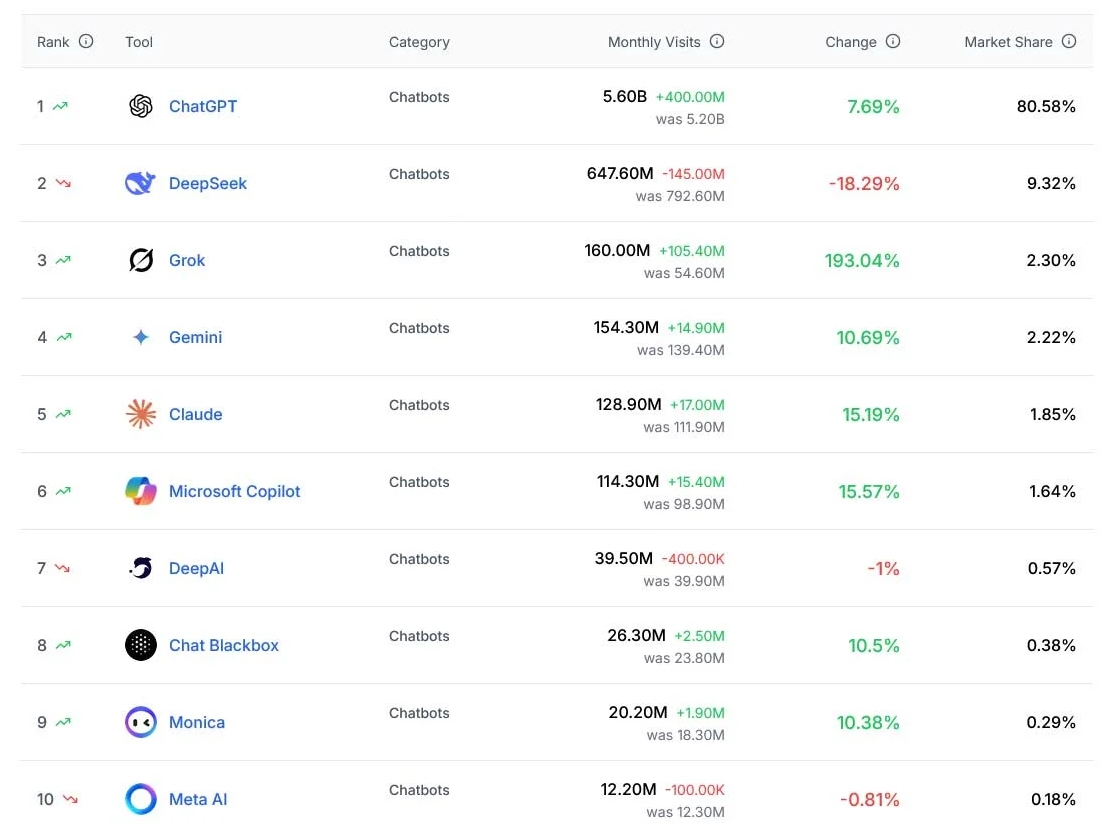Screen dimensions: 1112x831
Task: Open the DeepAI tool link
Action: point(196,568)
